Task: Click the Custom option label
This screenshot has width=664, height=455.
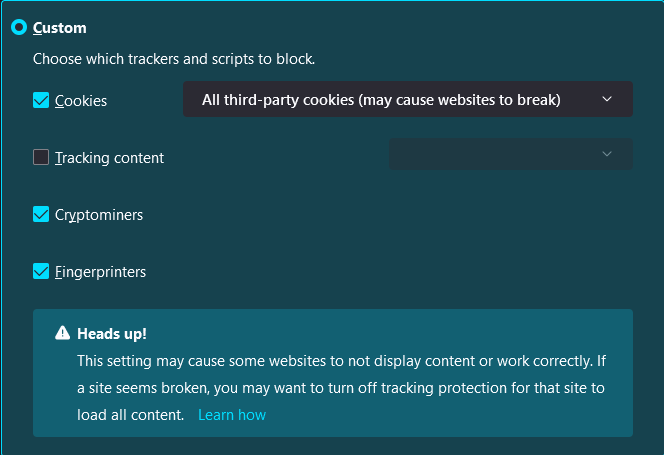Action: 59,28
